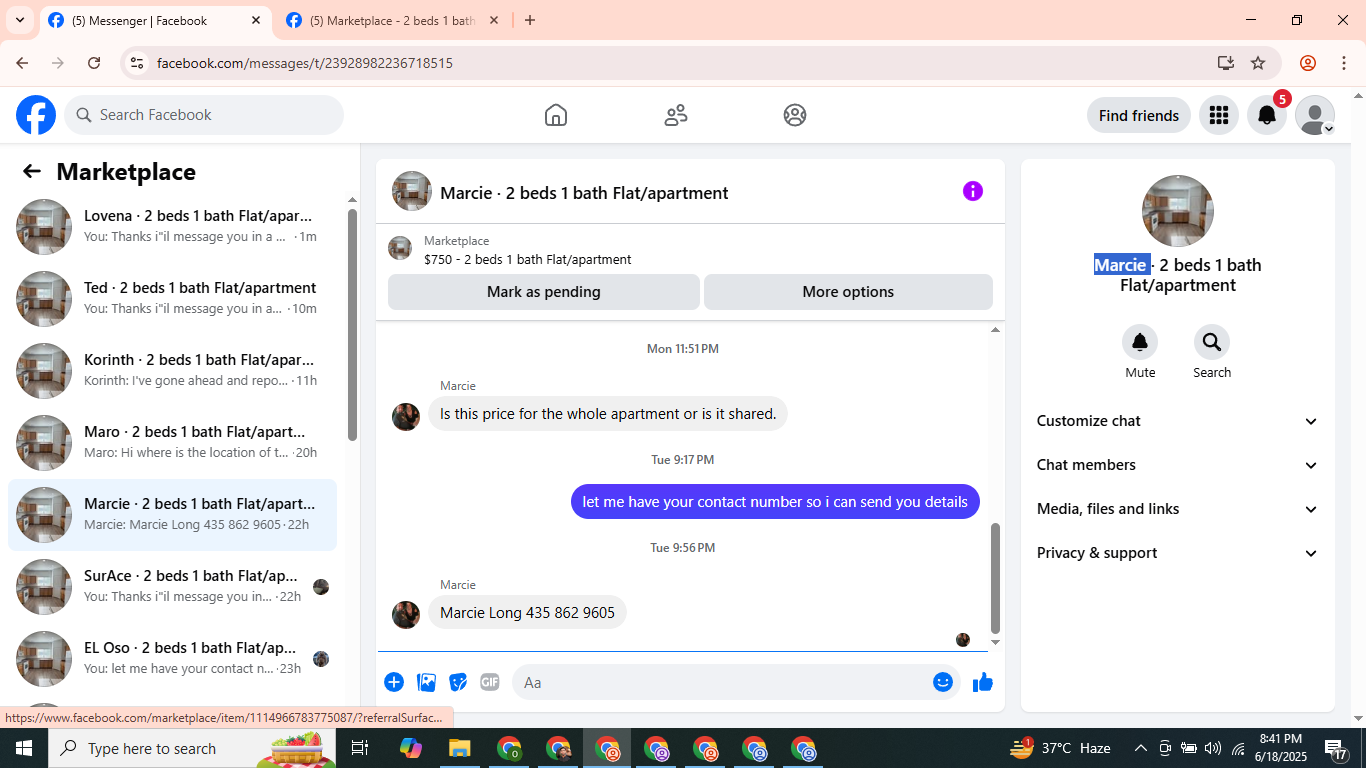Screen dimensions: 1366x768
Task: Open the SurAce conversation
Action: tap(173, 587)
